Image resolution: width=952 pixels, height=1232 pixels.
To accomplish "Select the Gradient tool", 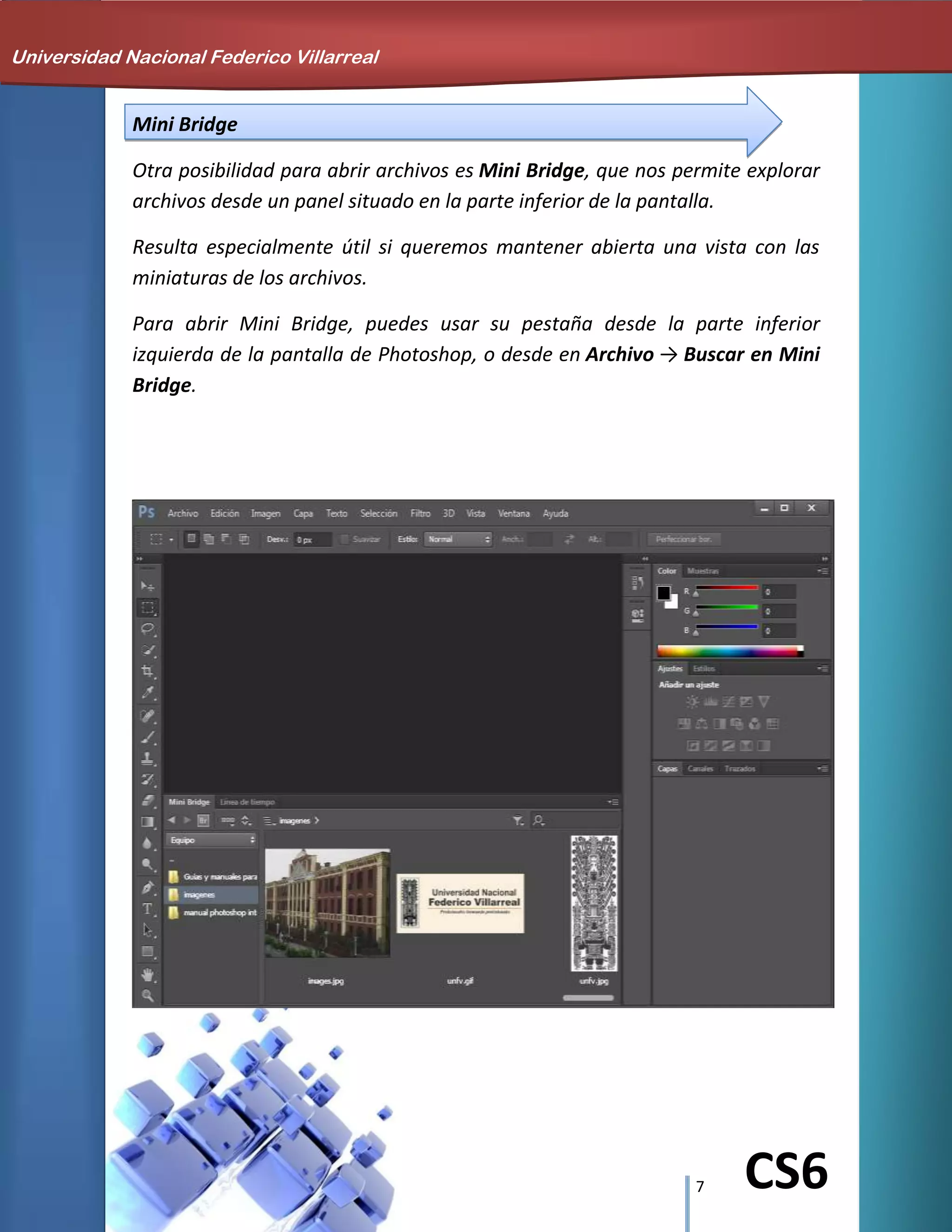I will point(148,822).
